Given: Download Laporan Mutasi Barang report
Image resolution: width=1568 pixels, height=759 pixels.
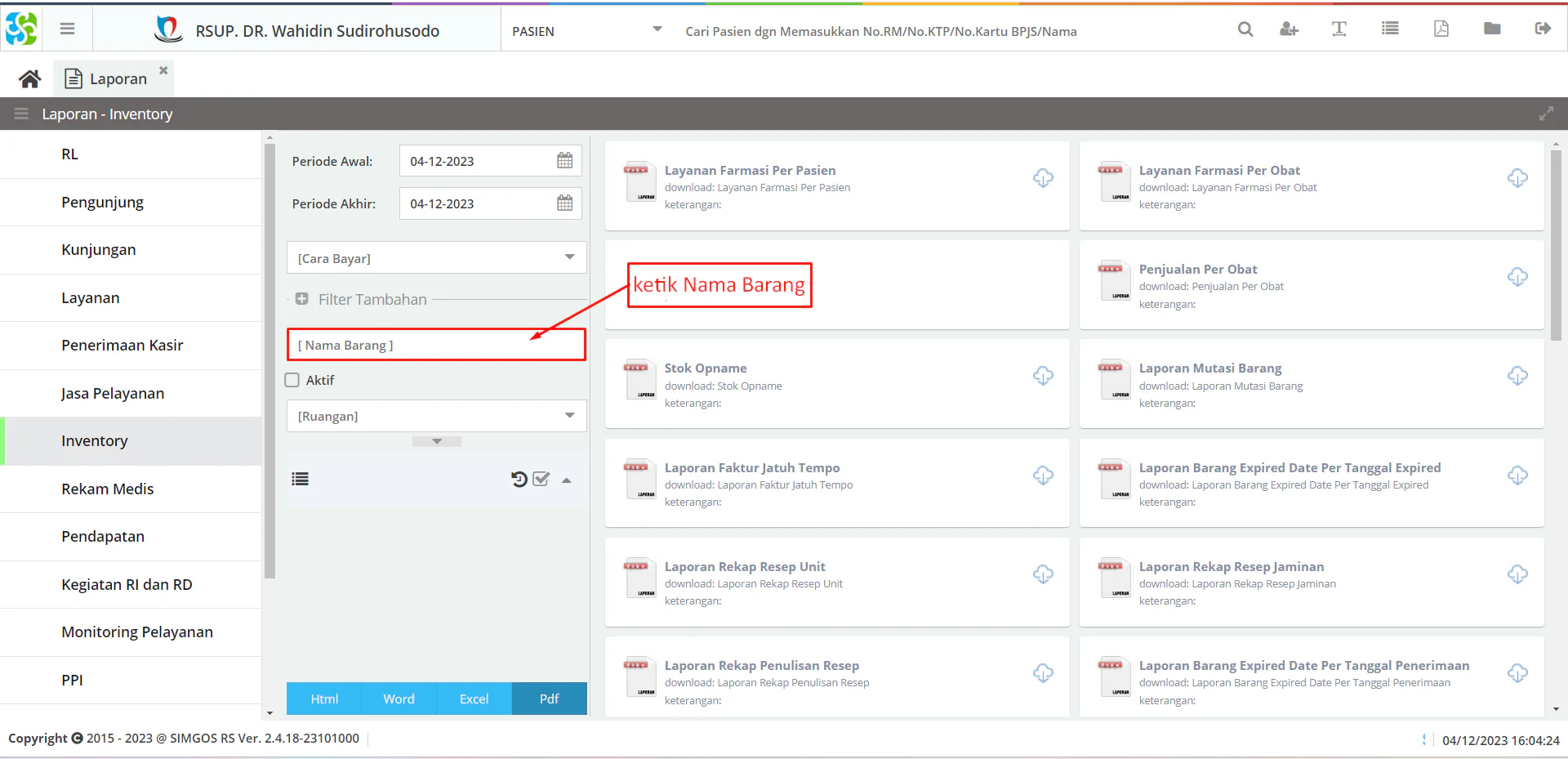Looking at the screenshot, I should 1517,376.
